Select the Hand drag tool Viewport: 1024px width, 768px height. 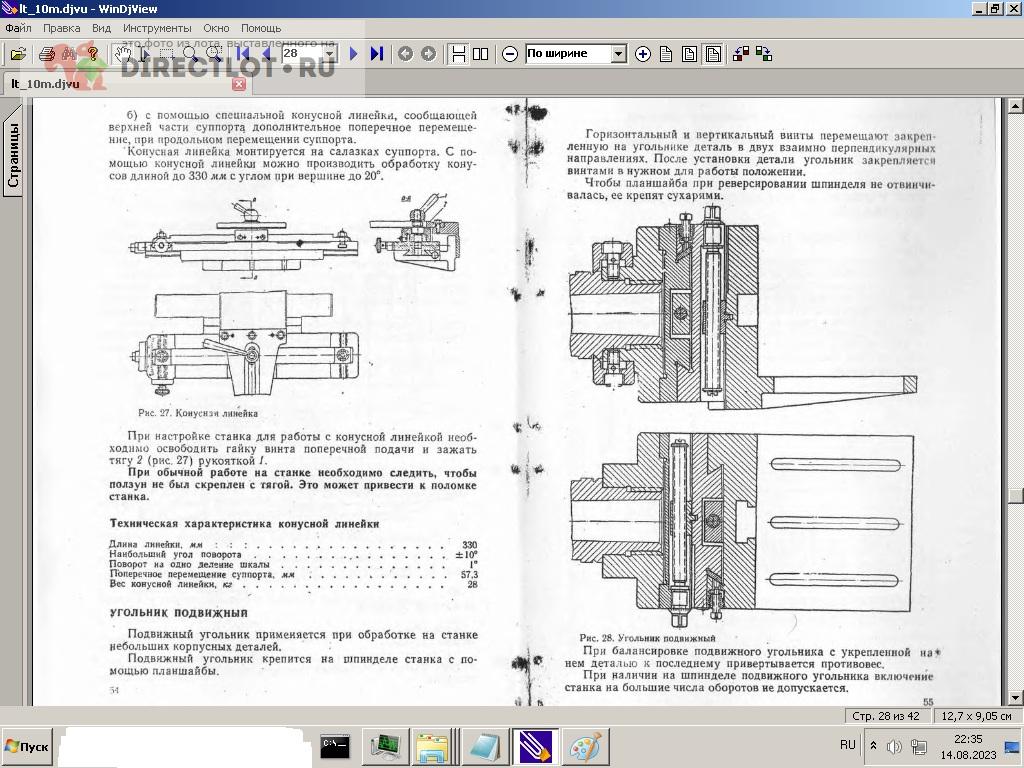click(121, 54)
